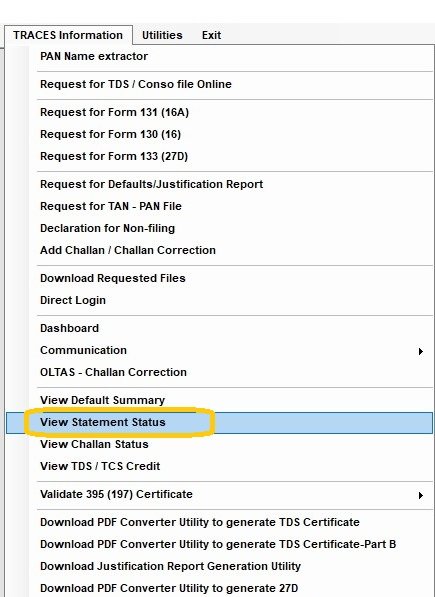Open View Default Summary

coord(220,401)
